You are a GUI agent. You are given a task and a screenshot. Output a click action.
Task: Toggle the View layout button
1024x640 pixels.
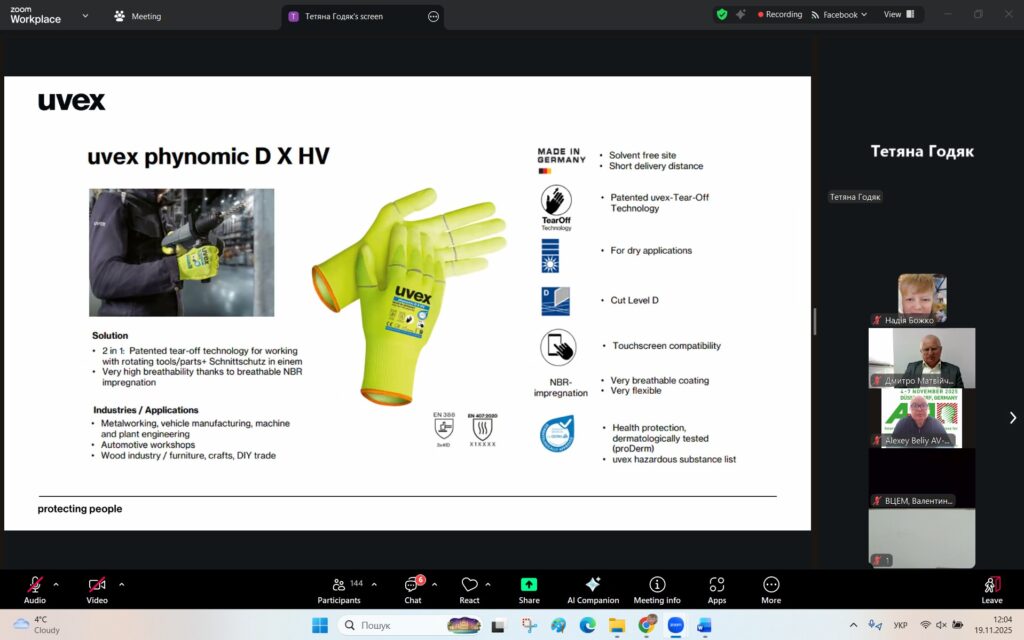pos(892,15)
